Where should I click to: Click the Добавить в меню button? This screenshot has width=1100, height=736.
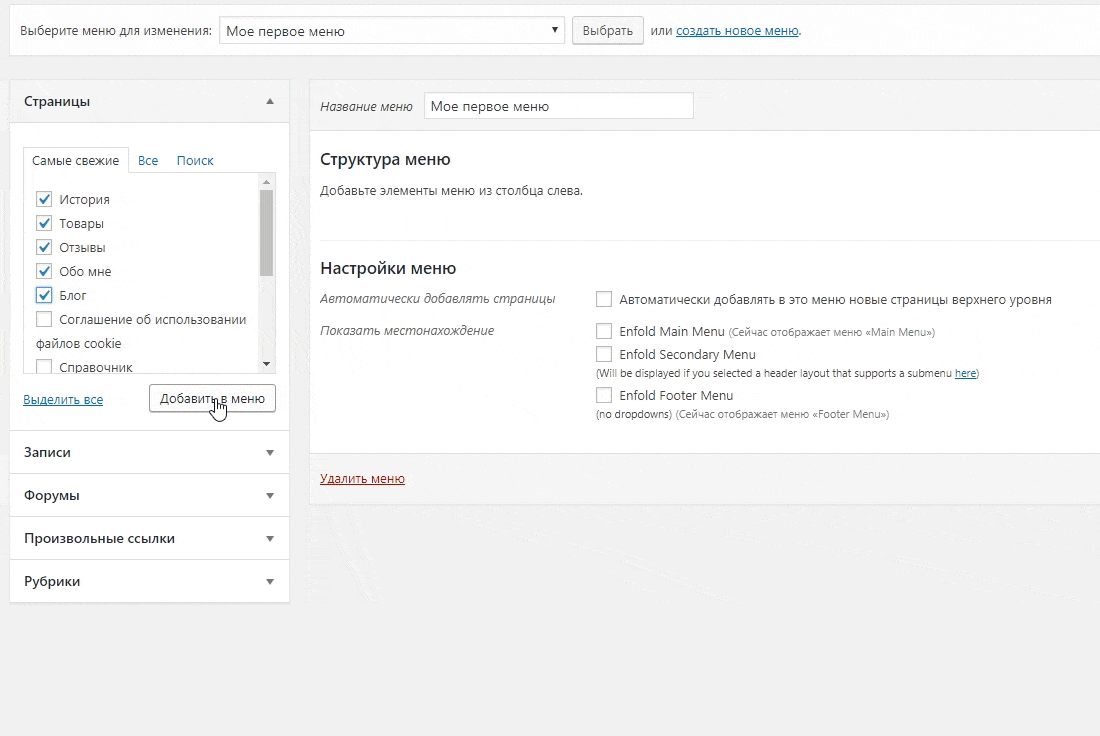pos(212,398)
